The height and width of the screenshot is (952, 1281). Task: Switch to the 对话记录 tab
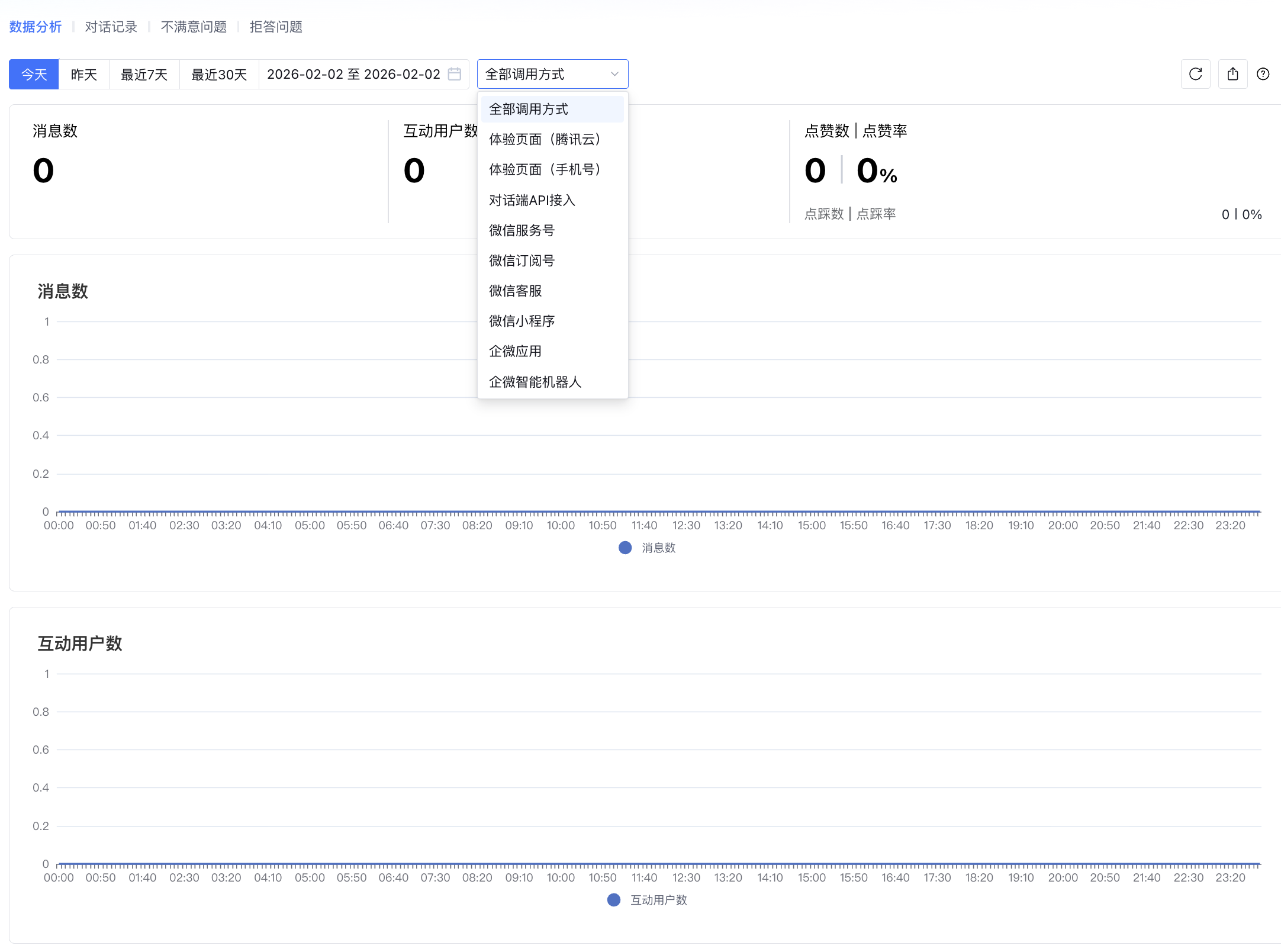pyautogui.click(x=111, y=27)
